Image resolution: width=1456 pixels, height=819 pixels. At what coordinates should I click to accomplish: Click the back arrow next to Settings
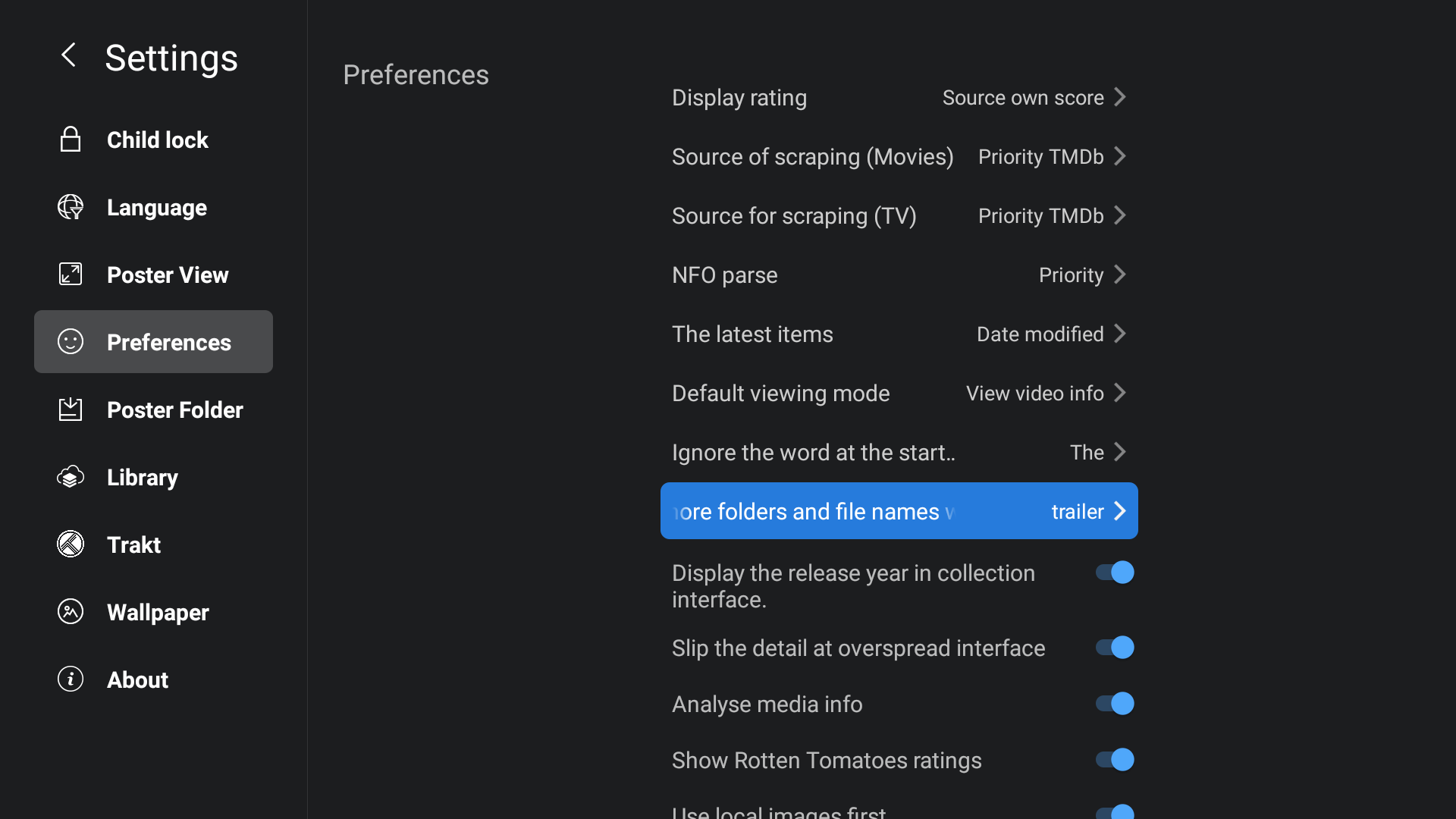68,55
